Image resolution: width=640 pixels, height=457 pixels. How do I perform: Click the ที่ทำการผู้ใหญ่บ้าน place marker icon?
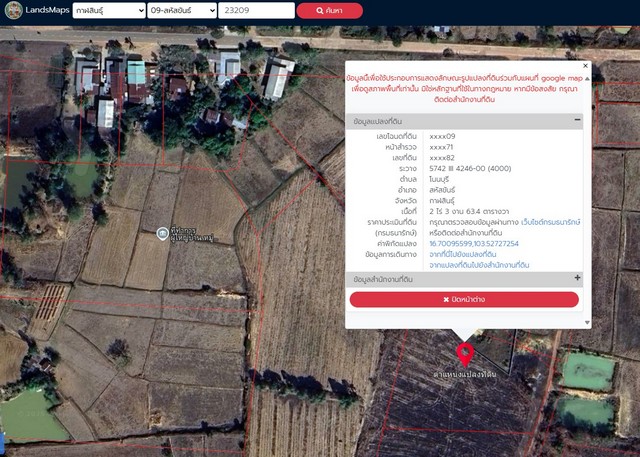pyautogui.click(x=162, y=234)
